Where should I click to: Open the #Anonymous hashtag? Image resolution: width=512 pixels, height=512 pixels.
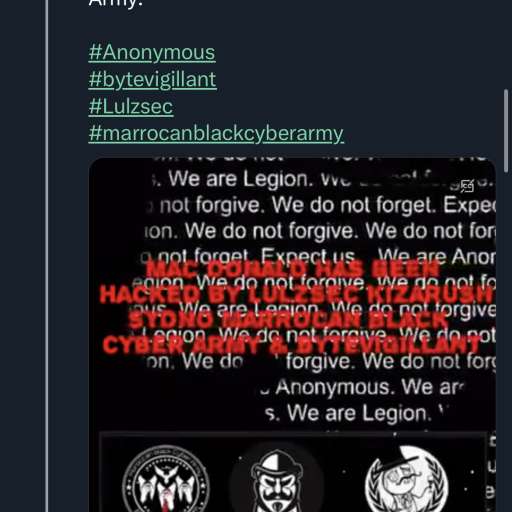(152, 53)
